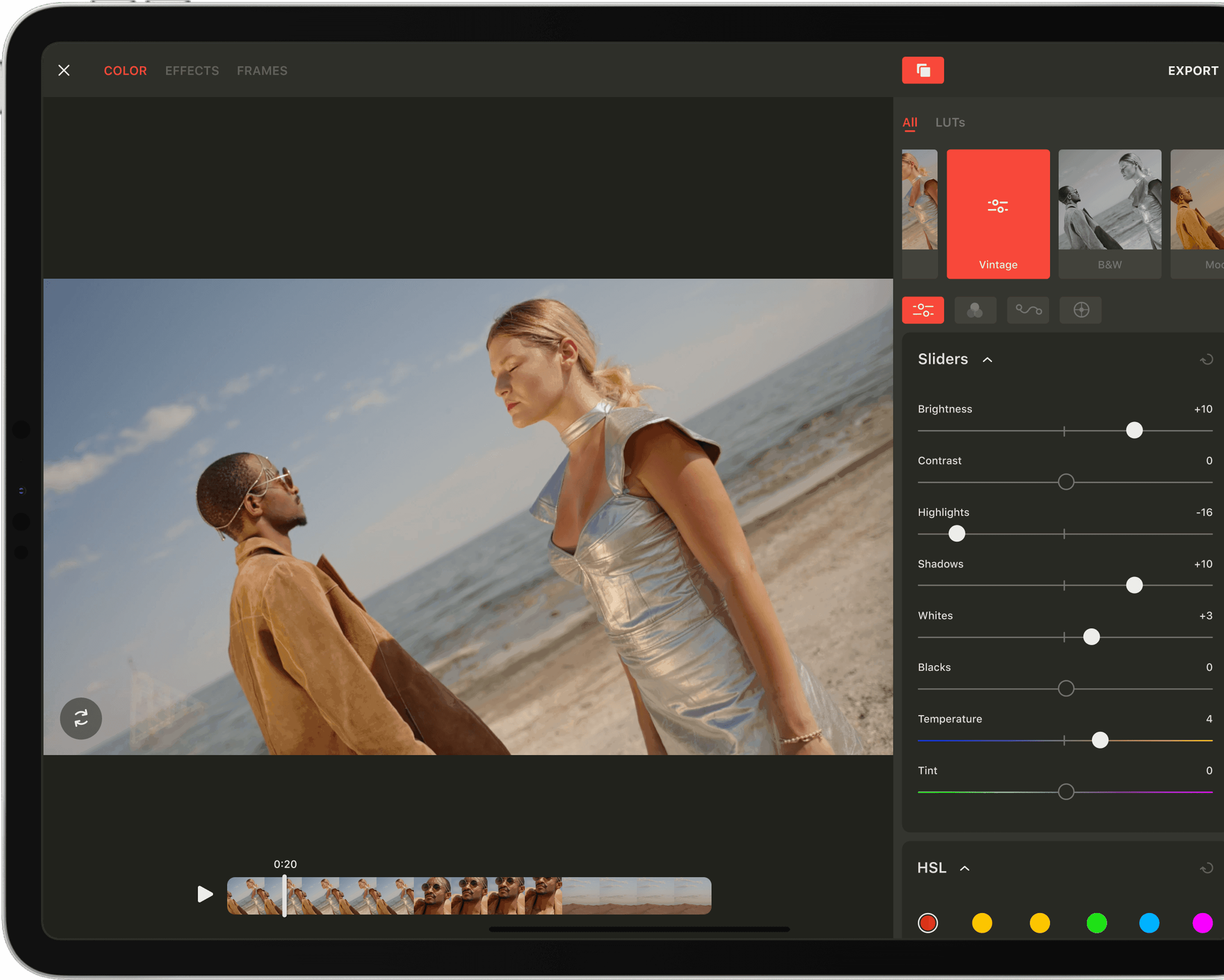Select the red HSL color swatch
The height and width of the screenshot is (980, 1224).
[x=928, y=923]
